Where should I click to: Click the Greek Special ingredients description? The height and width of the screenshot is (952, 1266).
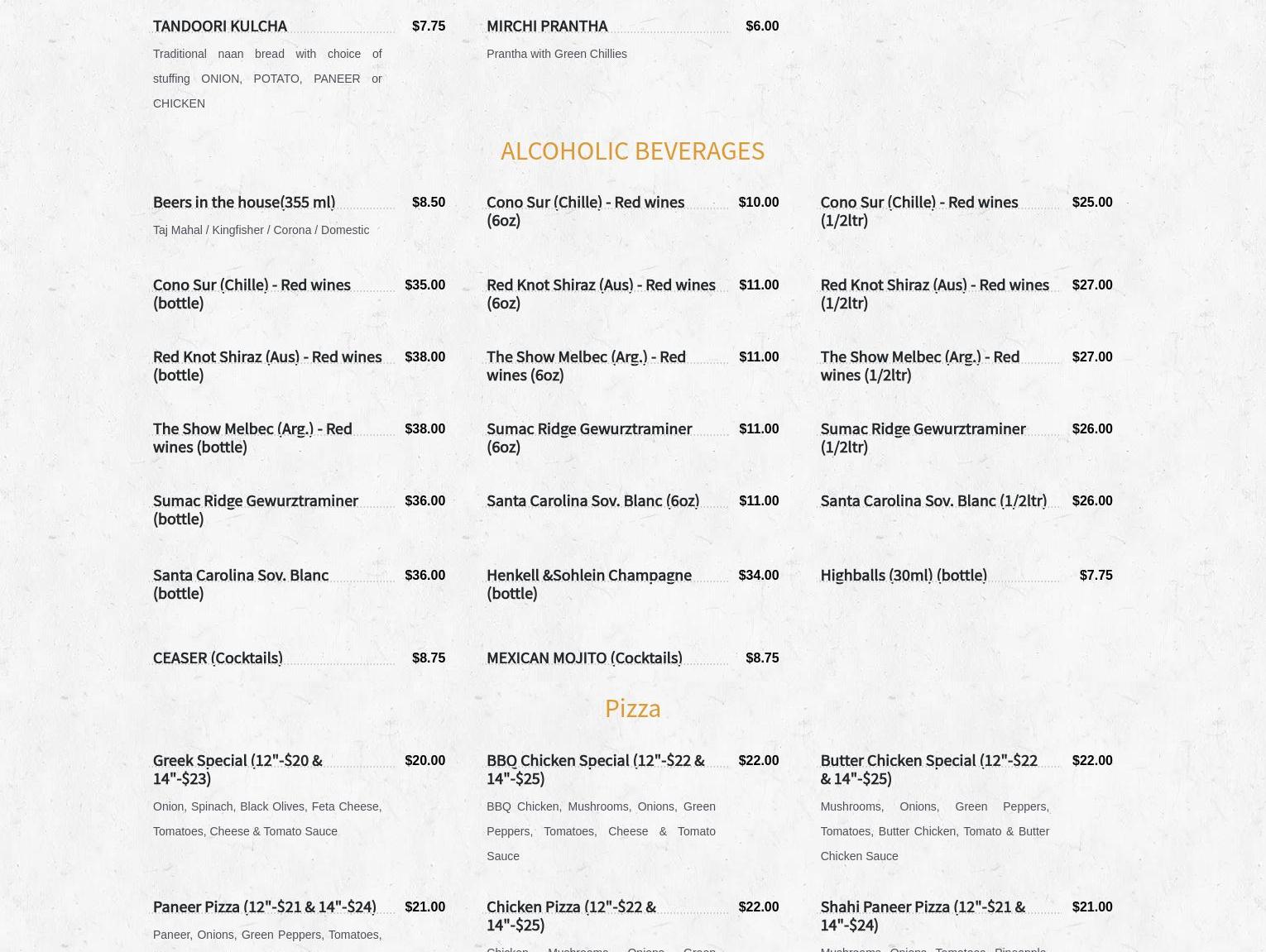267,819
